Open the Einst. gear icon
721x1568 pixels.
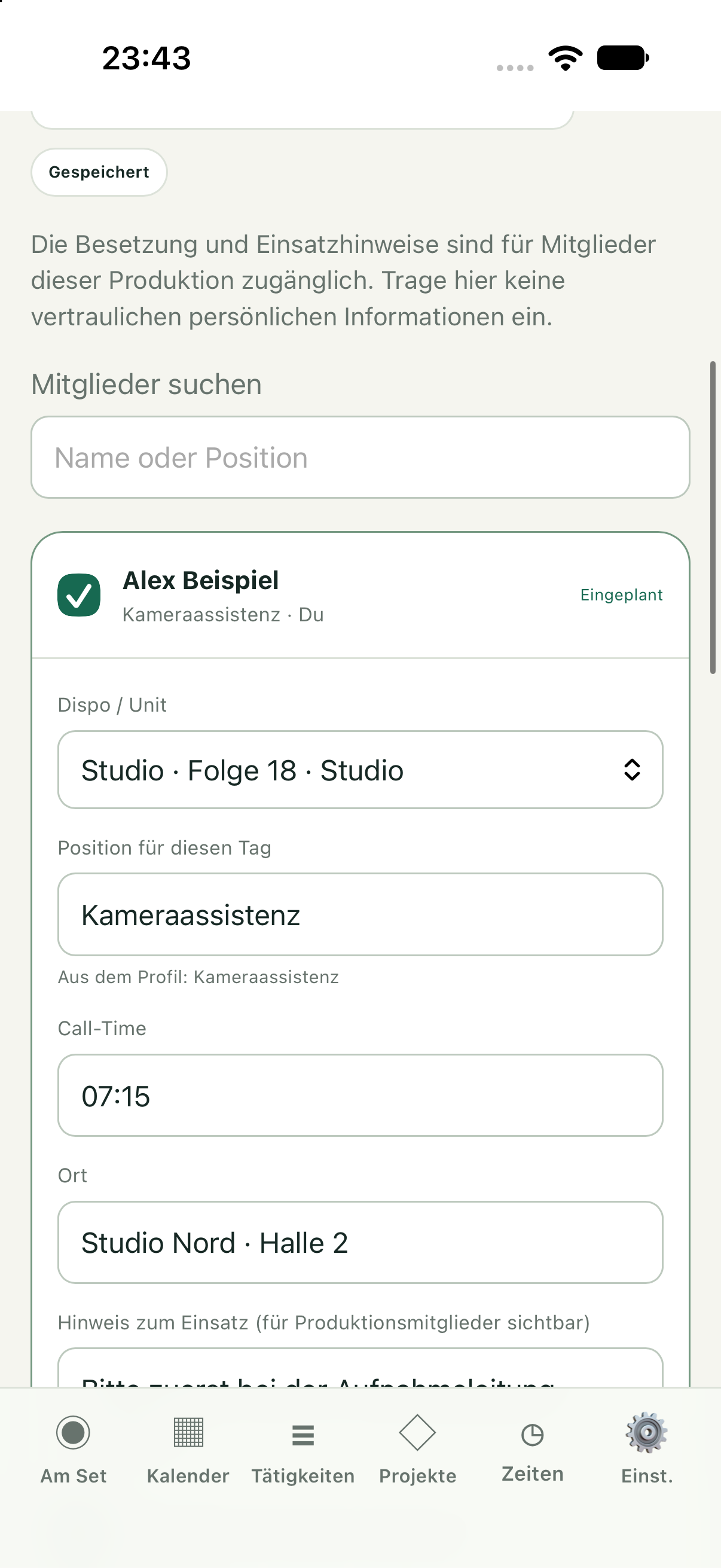click(647, 1432)
